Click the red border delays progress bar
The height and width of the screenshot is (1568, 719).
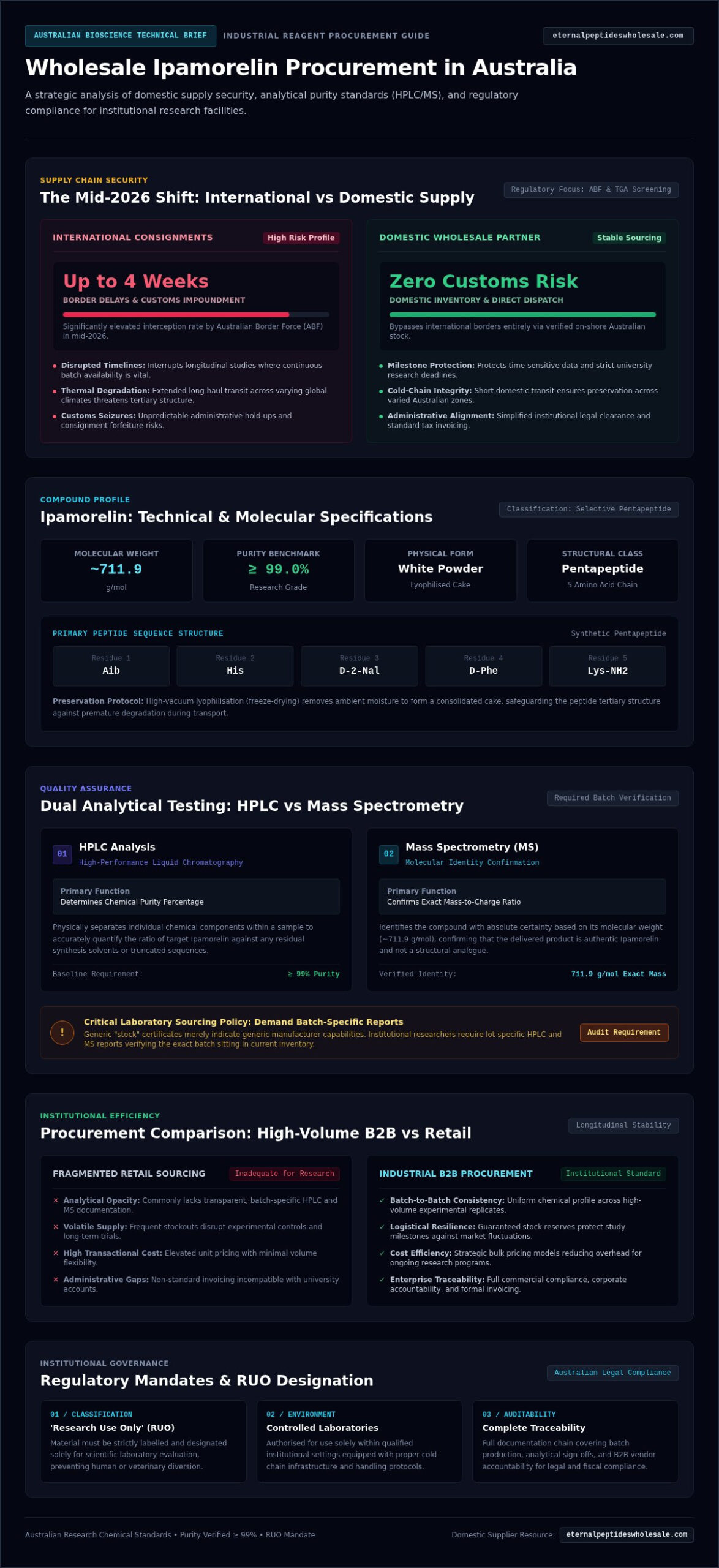click(x=196, y=314)
